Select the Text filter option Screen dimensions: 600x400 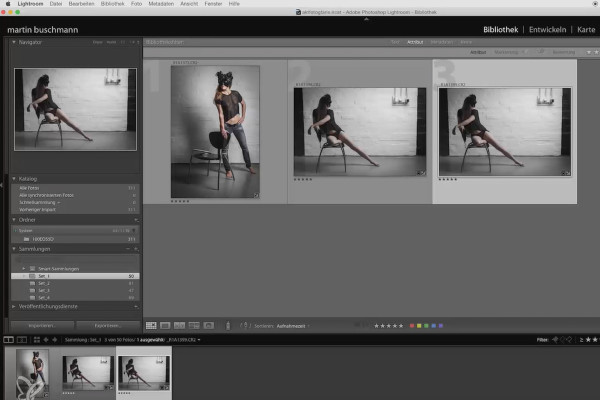(395, 42)
